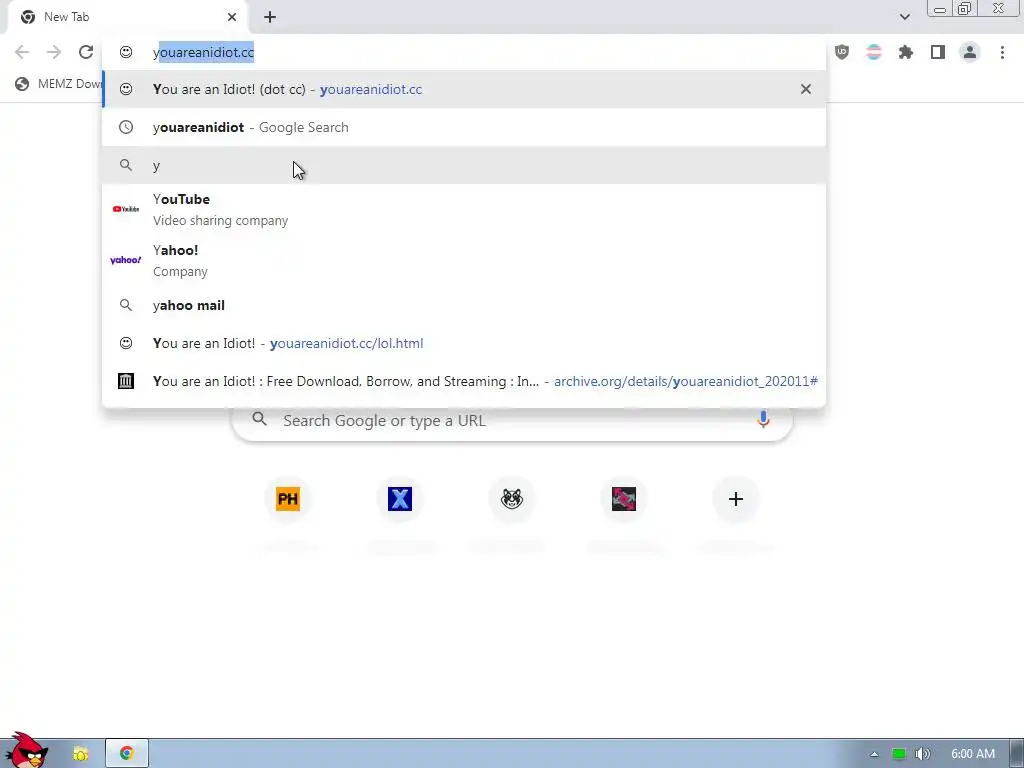Click the Yahoo! logo in the suggestions
Screen dimensions: 1024x768
(x=126, y=260)
